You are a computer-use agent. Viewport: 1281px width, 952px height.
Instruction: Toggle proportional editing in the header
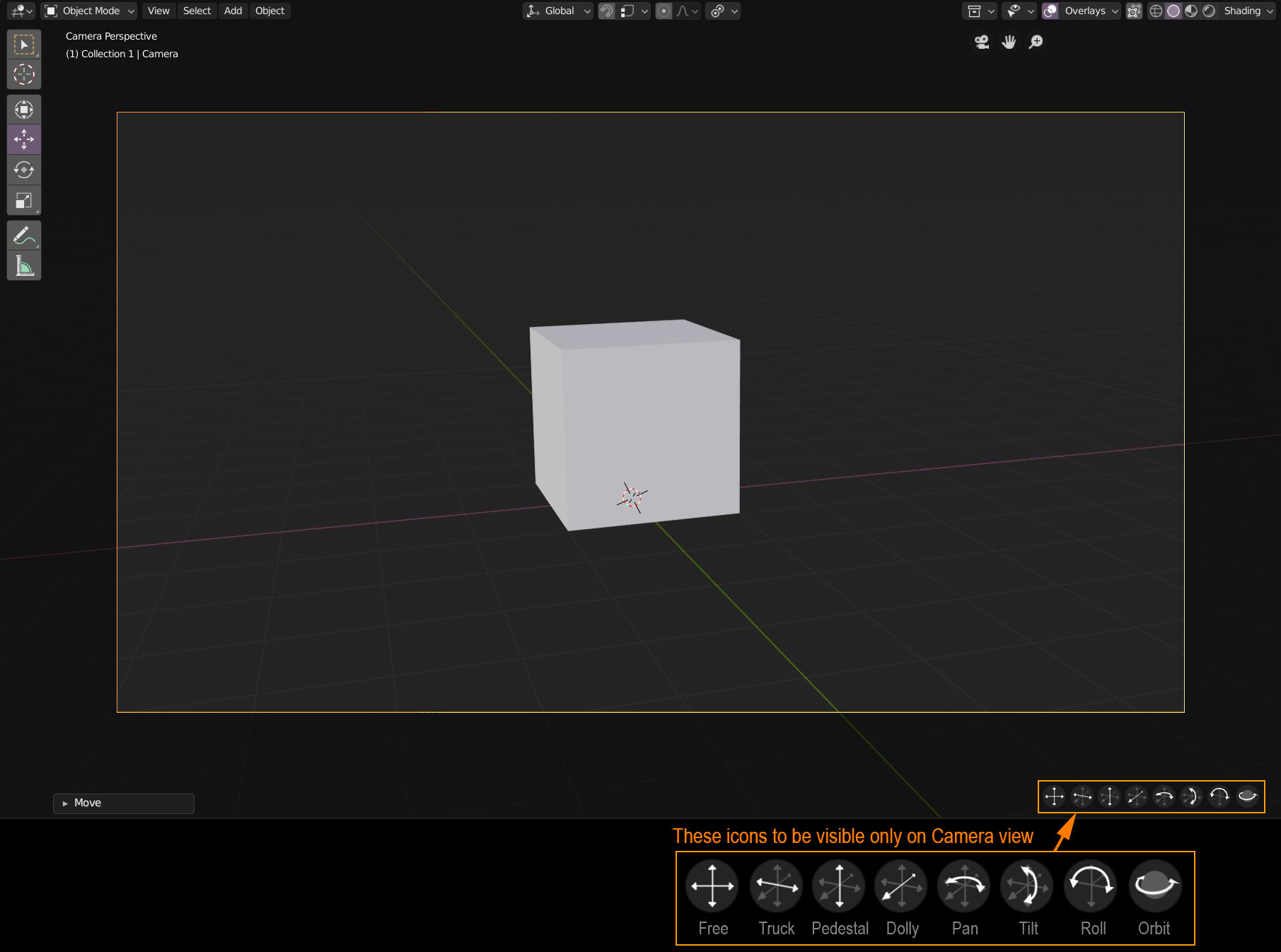(x=663, y=11)
